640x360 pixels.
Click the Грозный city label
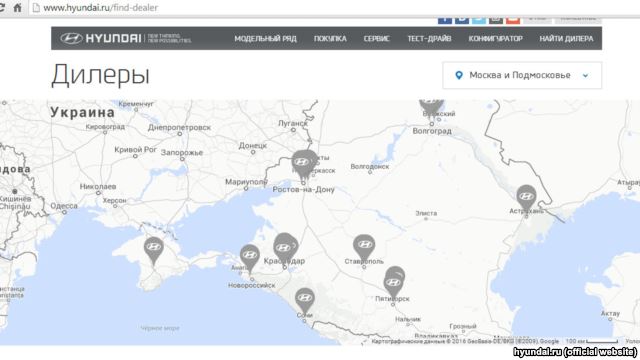[x=463, y=326]
